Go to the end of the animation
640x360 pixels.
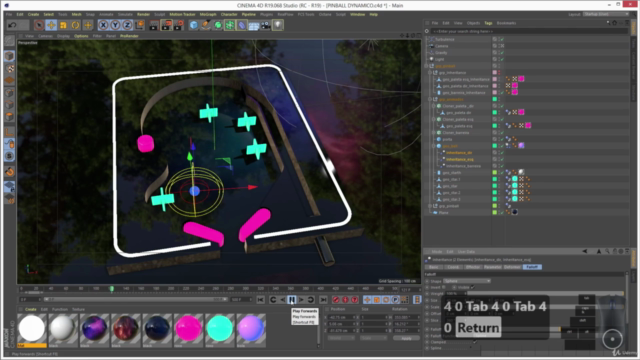[x=323, y=300]
